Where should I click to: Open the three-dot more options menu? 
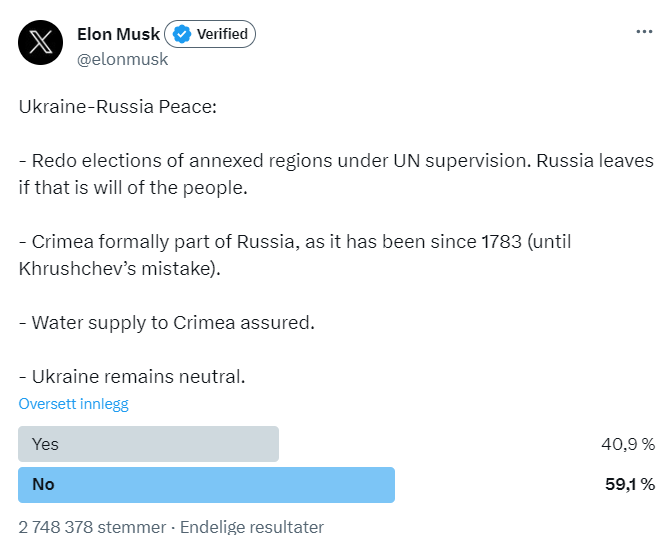644,32
